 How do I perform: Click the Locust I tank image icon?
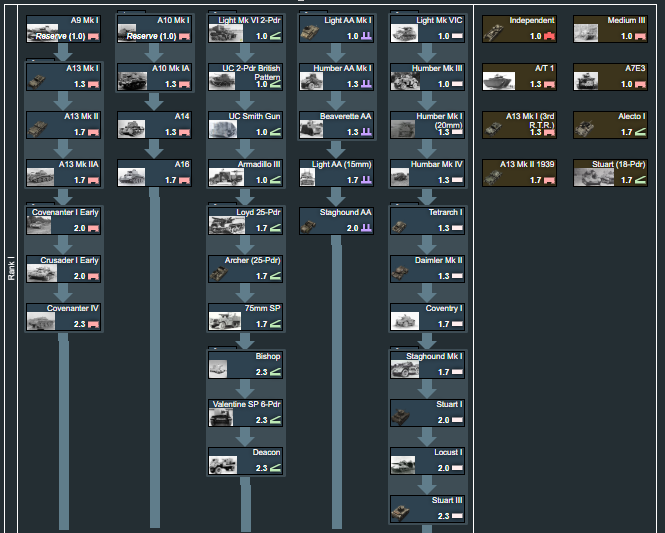[x=403, y=465]
